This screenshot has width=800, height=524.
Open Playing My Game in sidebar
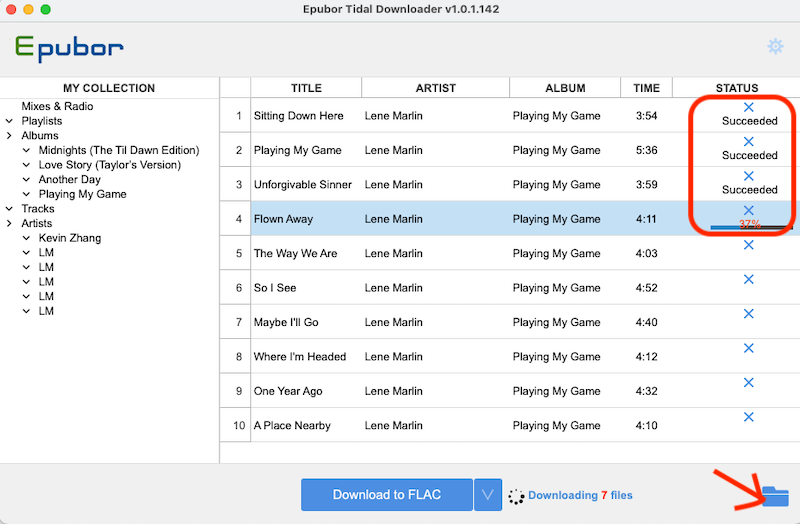coord(83,194)
